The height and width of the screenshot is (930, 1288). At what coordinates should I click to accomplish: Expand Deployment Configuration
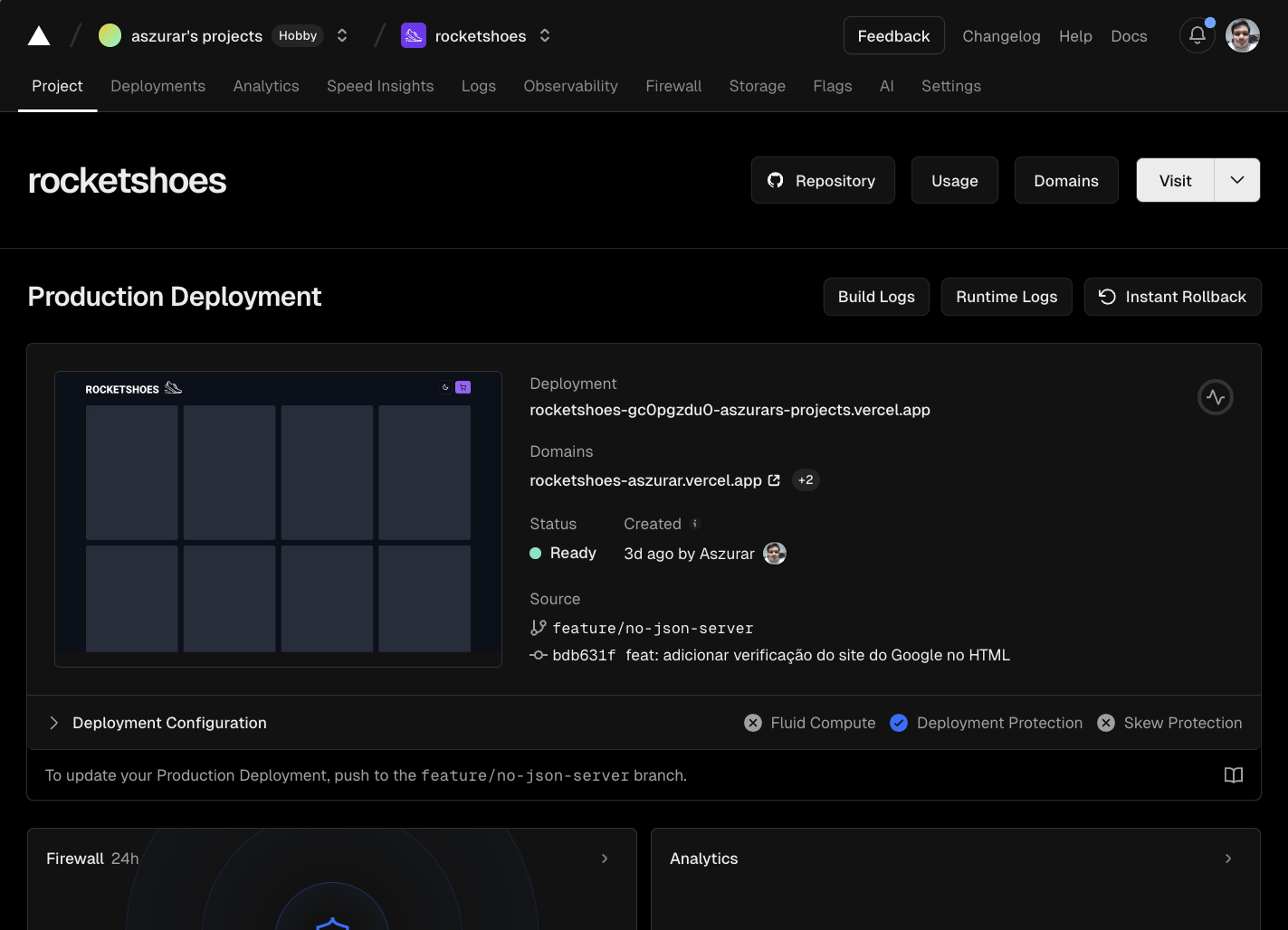click(157, 723)
